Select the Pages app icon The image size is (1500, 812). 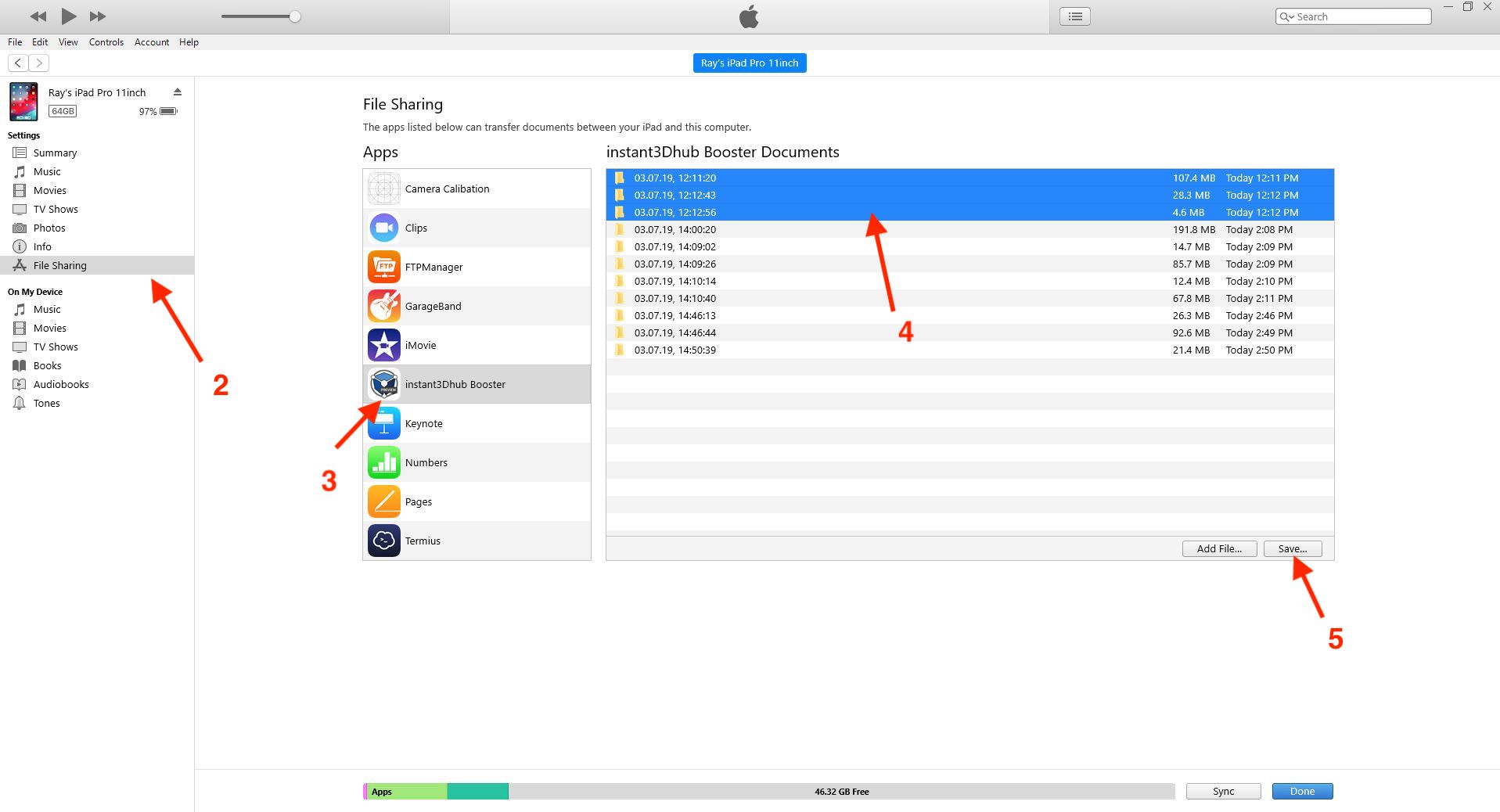click(x=384, y=501)
